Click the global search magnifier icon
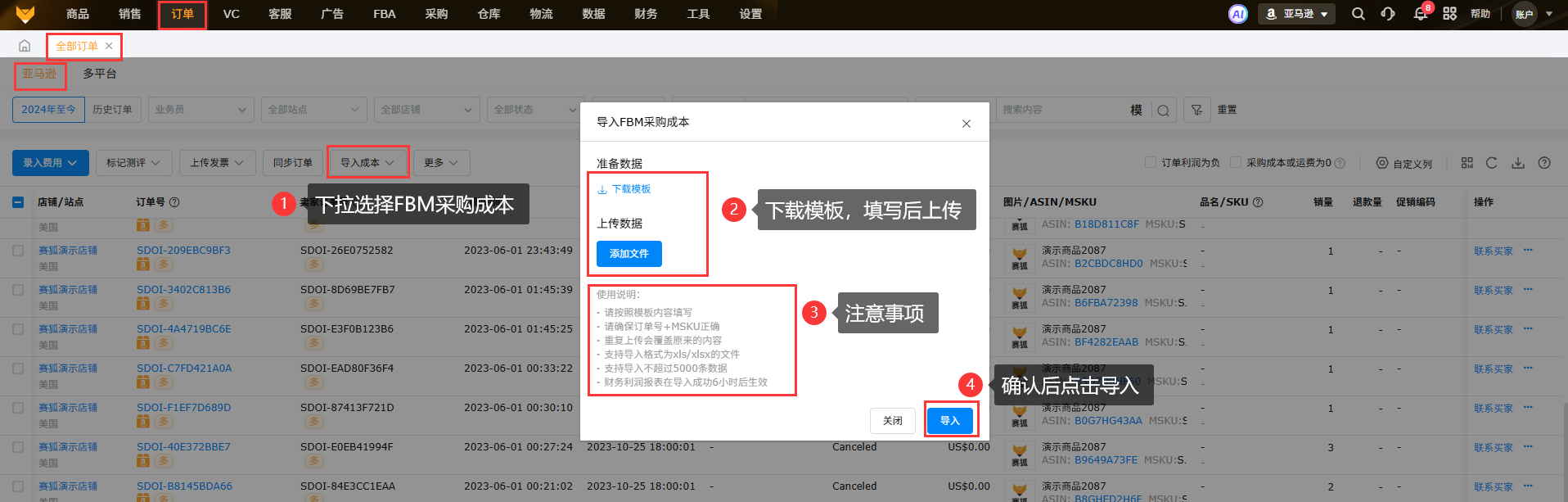This screenshot has height=502, width=1568. coord(1358,14)
